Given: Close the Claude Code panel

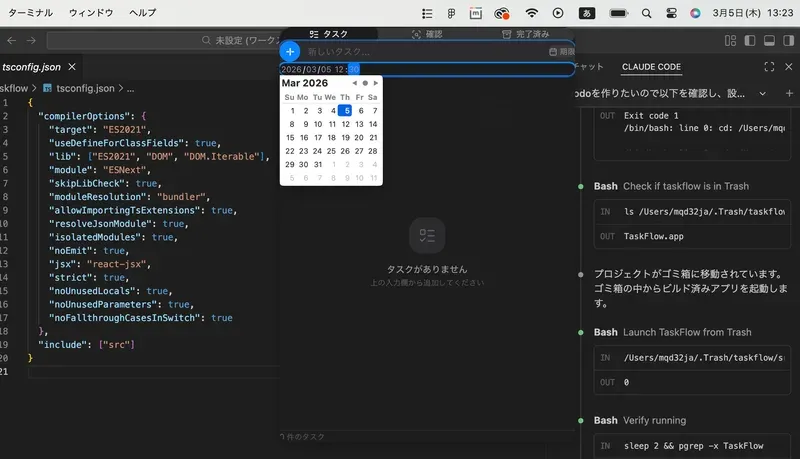Looking at the screenshot, I should point(789,67).
